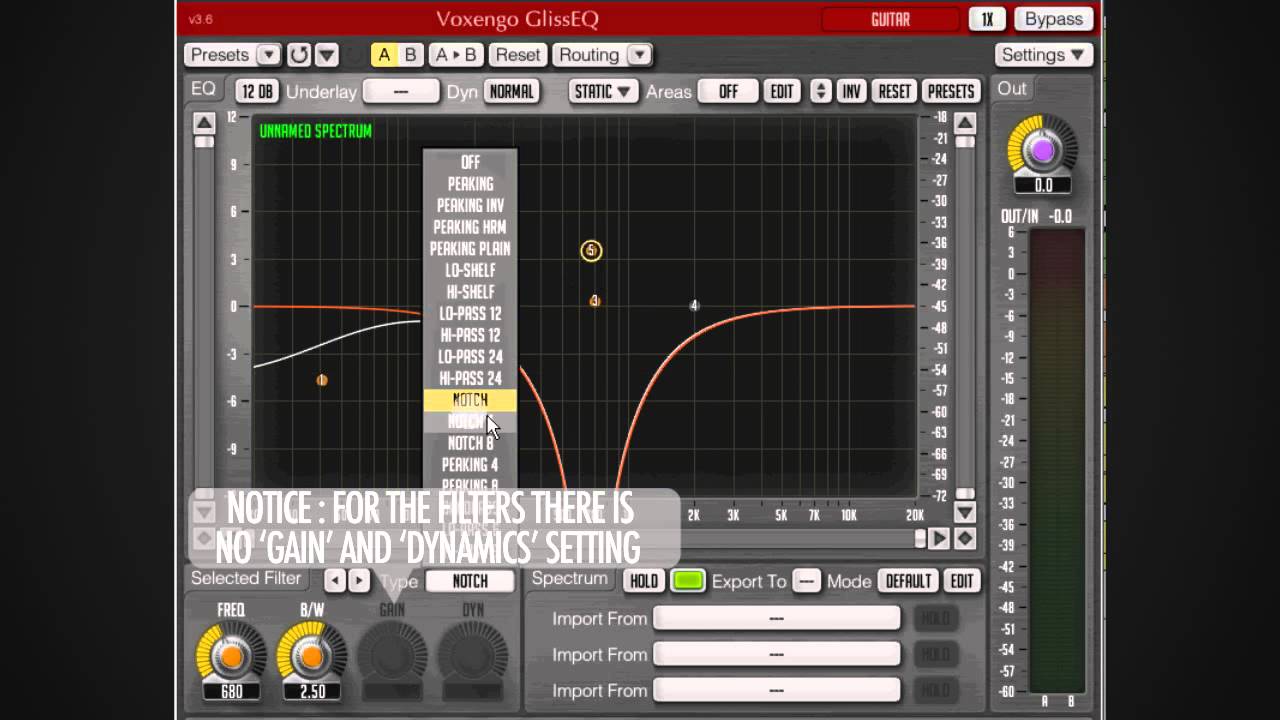Select PEAKING PLAIN filter type
Viewport: 1280px width, 720px height.
pos(470,249)
